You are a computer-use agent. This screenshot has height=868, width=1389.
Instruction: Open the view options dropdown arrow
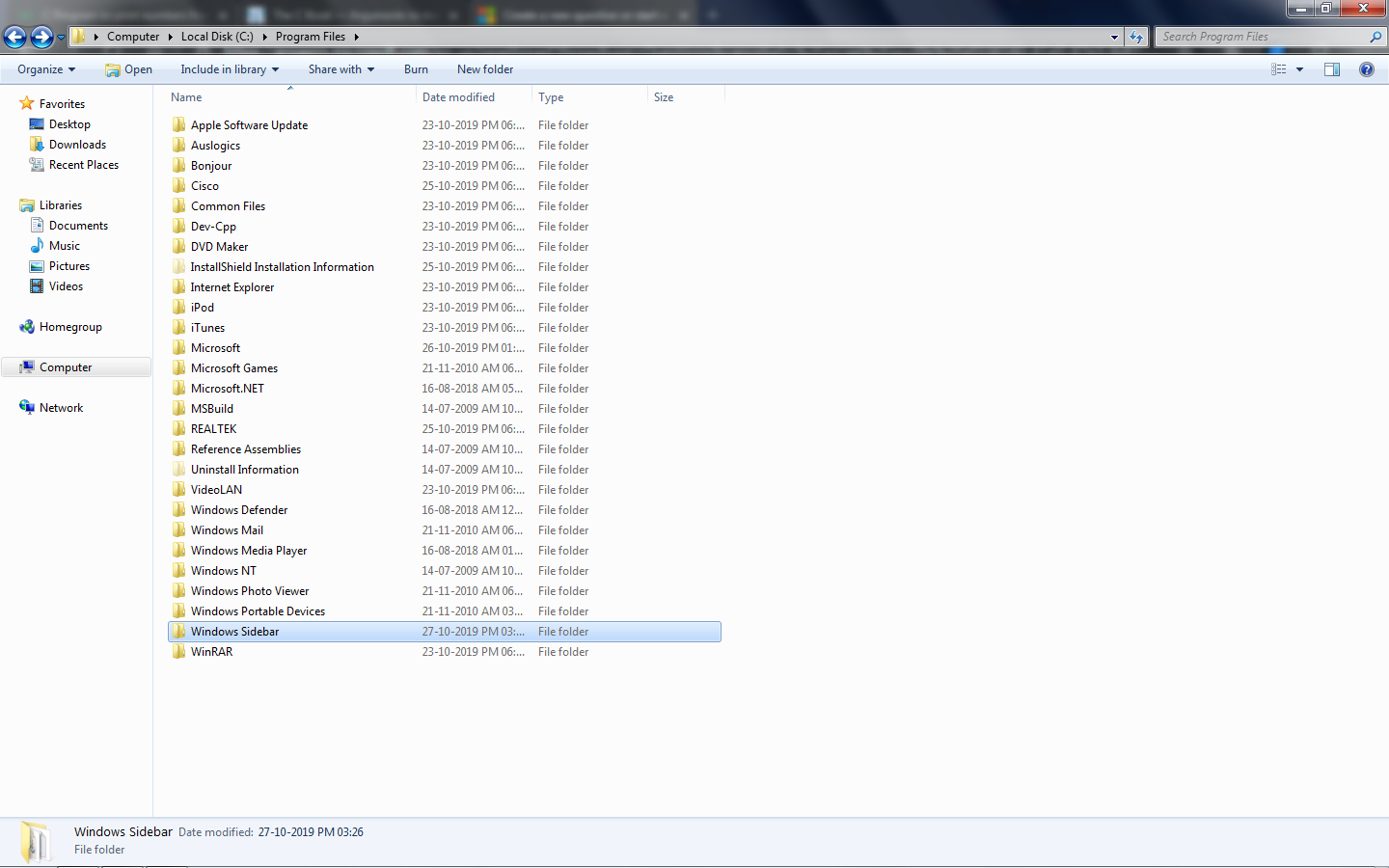tap(1299, 69)
